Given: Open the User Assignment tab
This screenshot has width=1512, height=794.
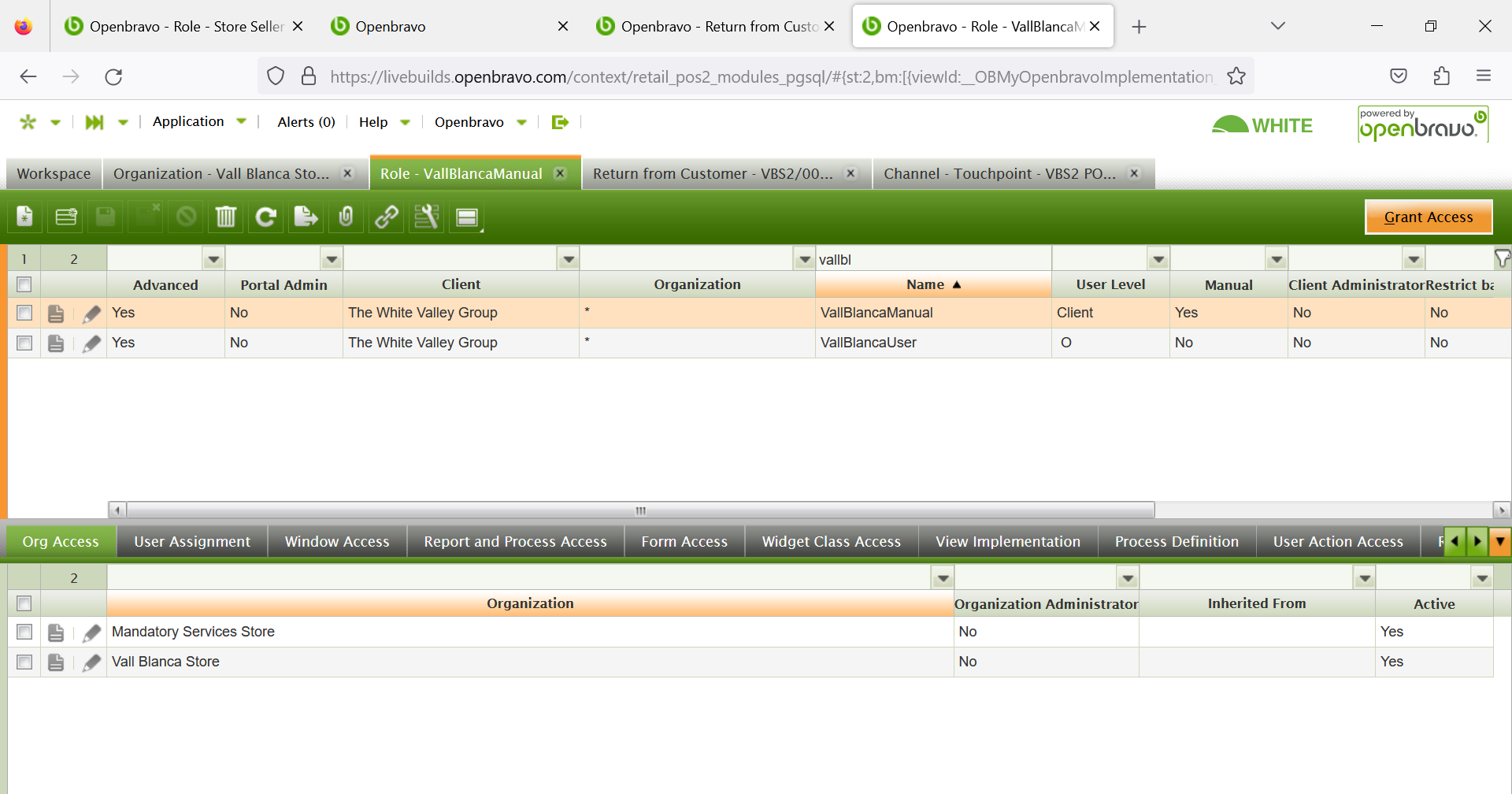Looking at the screenshot, I should [x=192, y=542].
